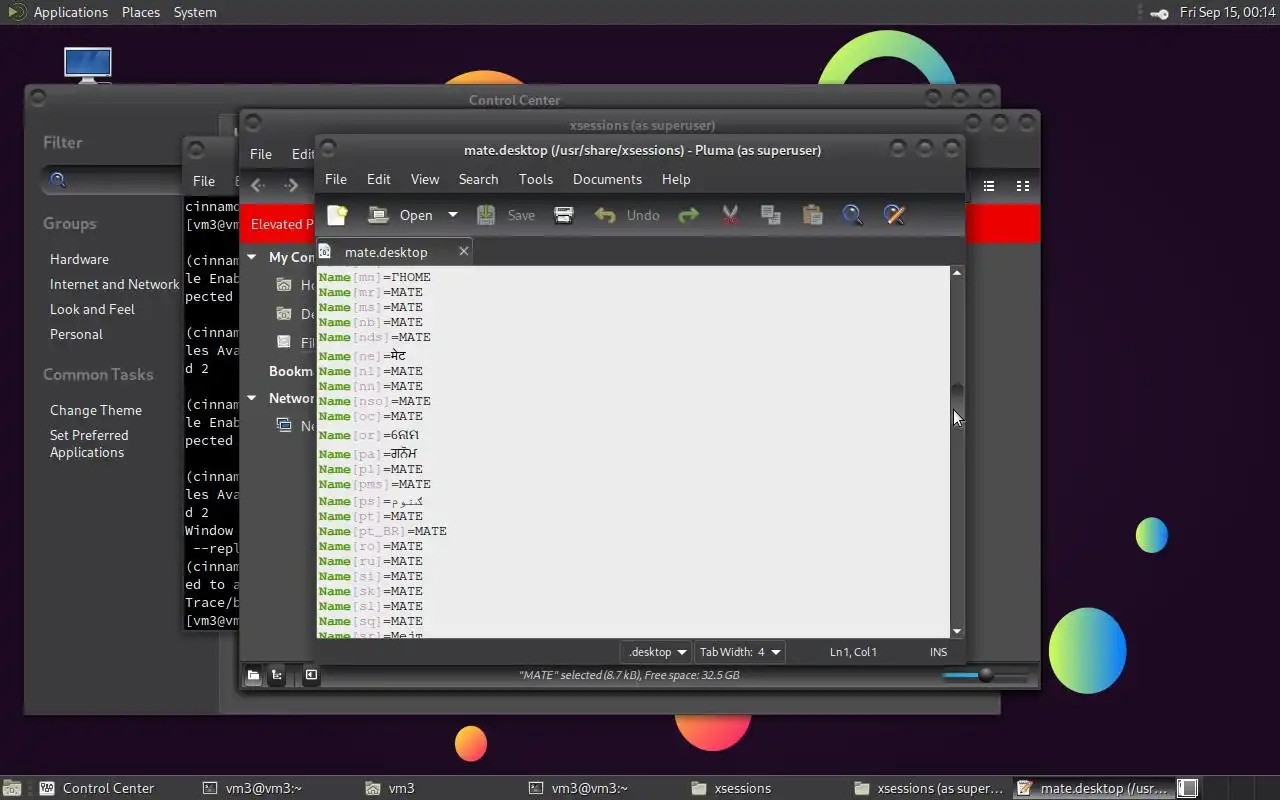
Task: Open Pluma Edit menu
Action: coord(378,179)
